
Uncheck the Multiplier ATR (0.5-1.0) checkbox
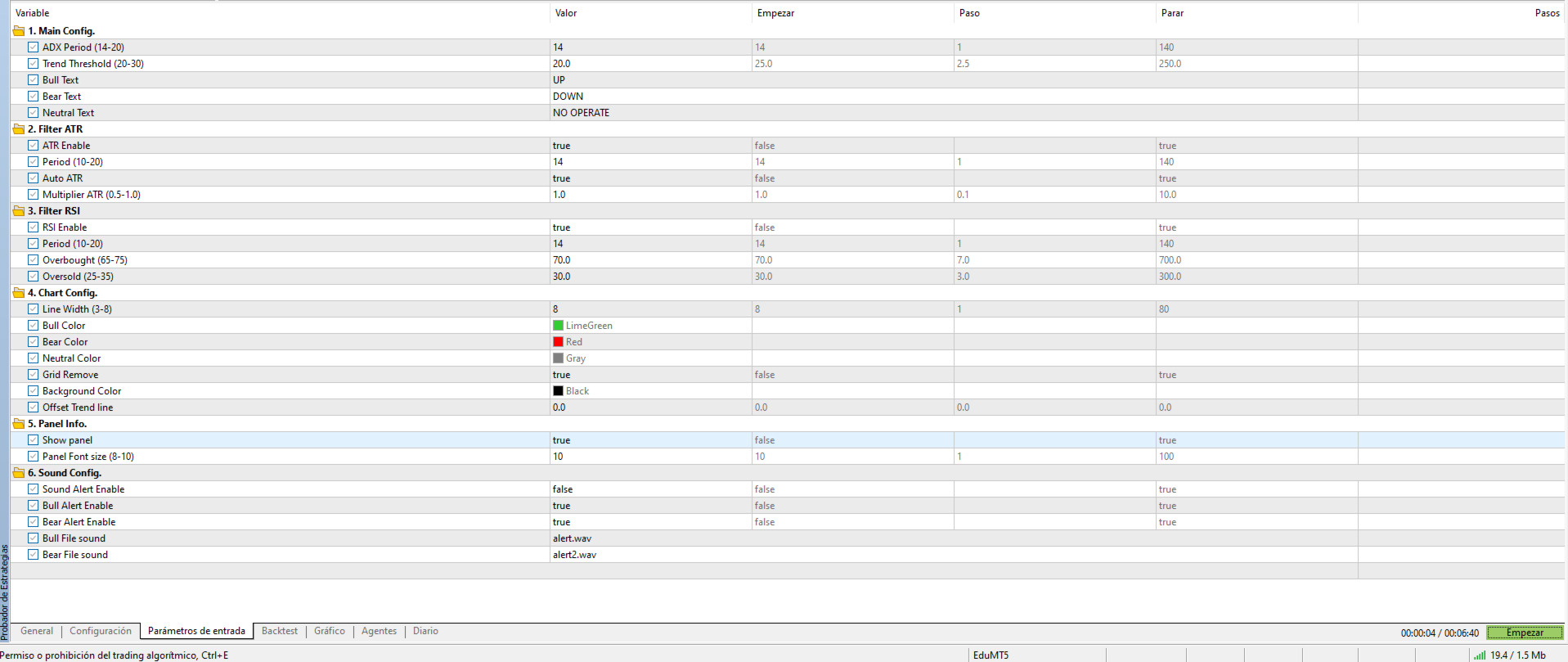34,195
